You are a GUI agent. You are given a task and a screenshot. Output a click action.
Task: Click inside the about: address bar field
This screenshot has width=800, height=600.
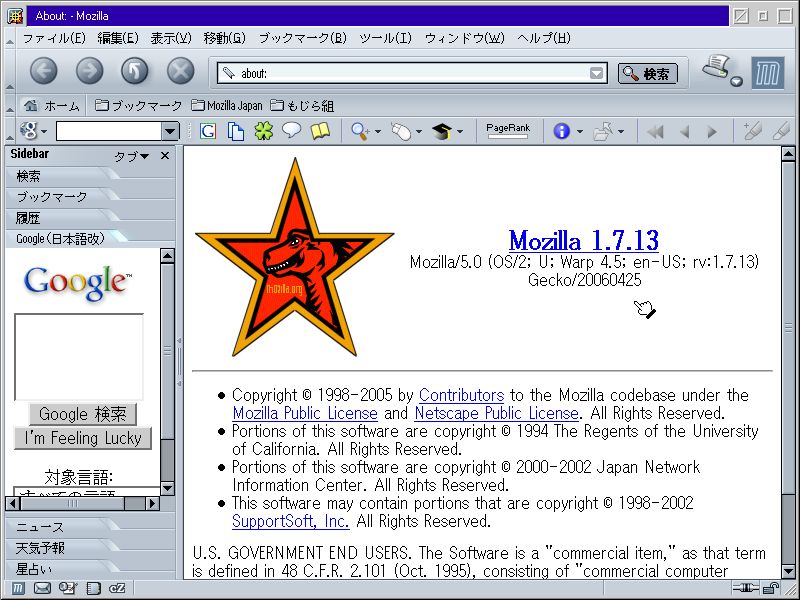click(x=412, y=73)
